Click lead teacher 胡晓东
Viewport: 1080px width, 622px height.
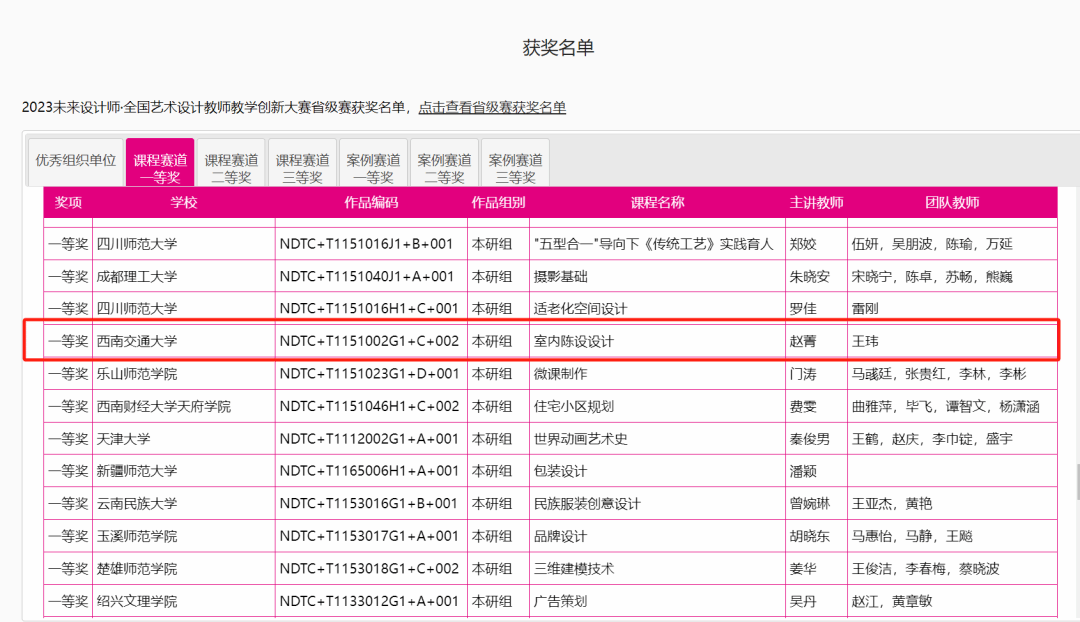click(x=810, y=536)
